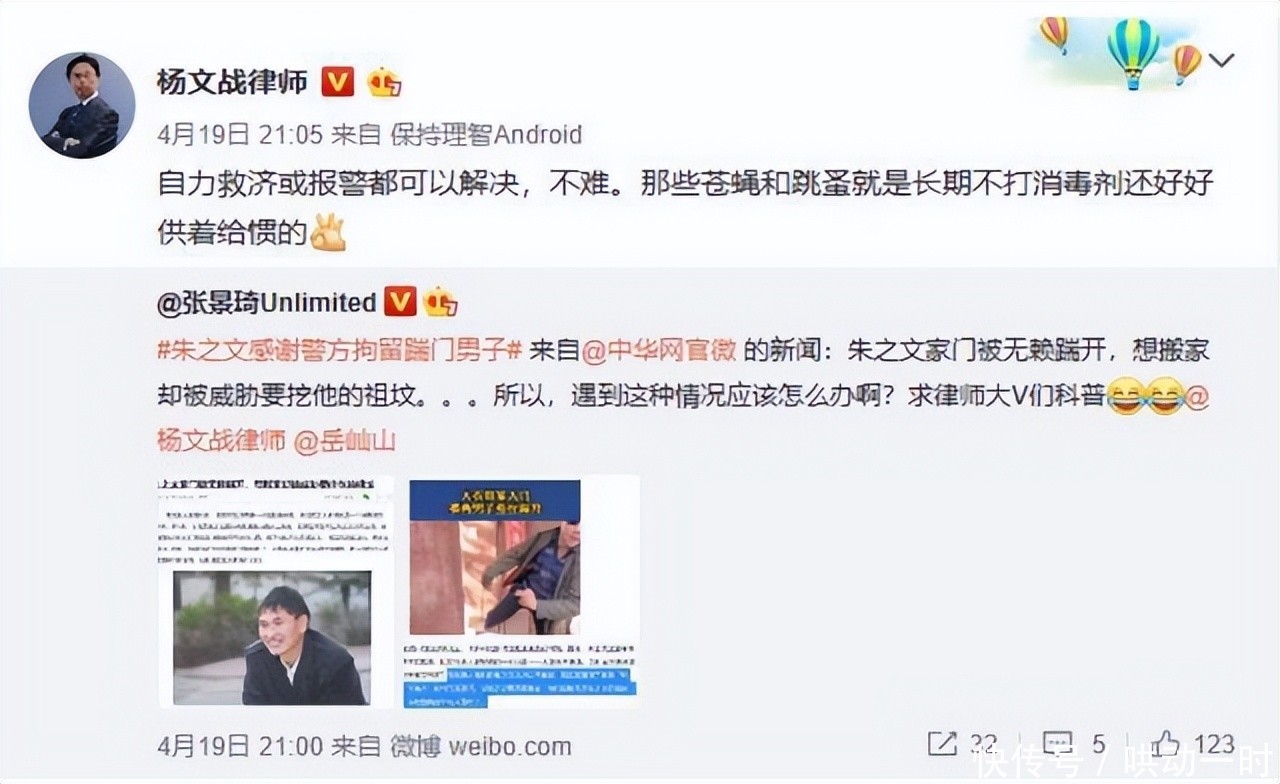Open @中华网官微 mention link

659,351
